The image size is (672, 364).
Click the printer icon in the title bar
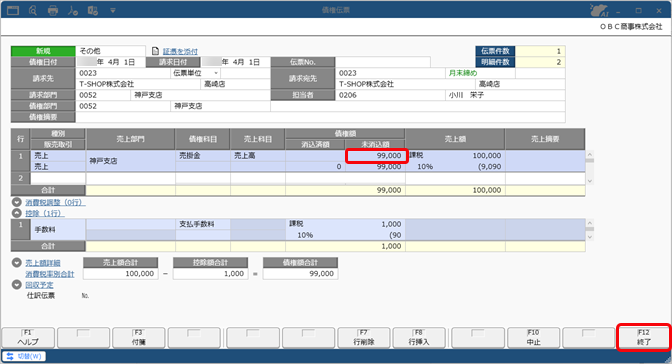[53, 10]
